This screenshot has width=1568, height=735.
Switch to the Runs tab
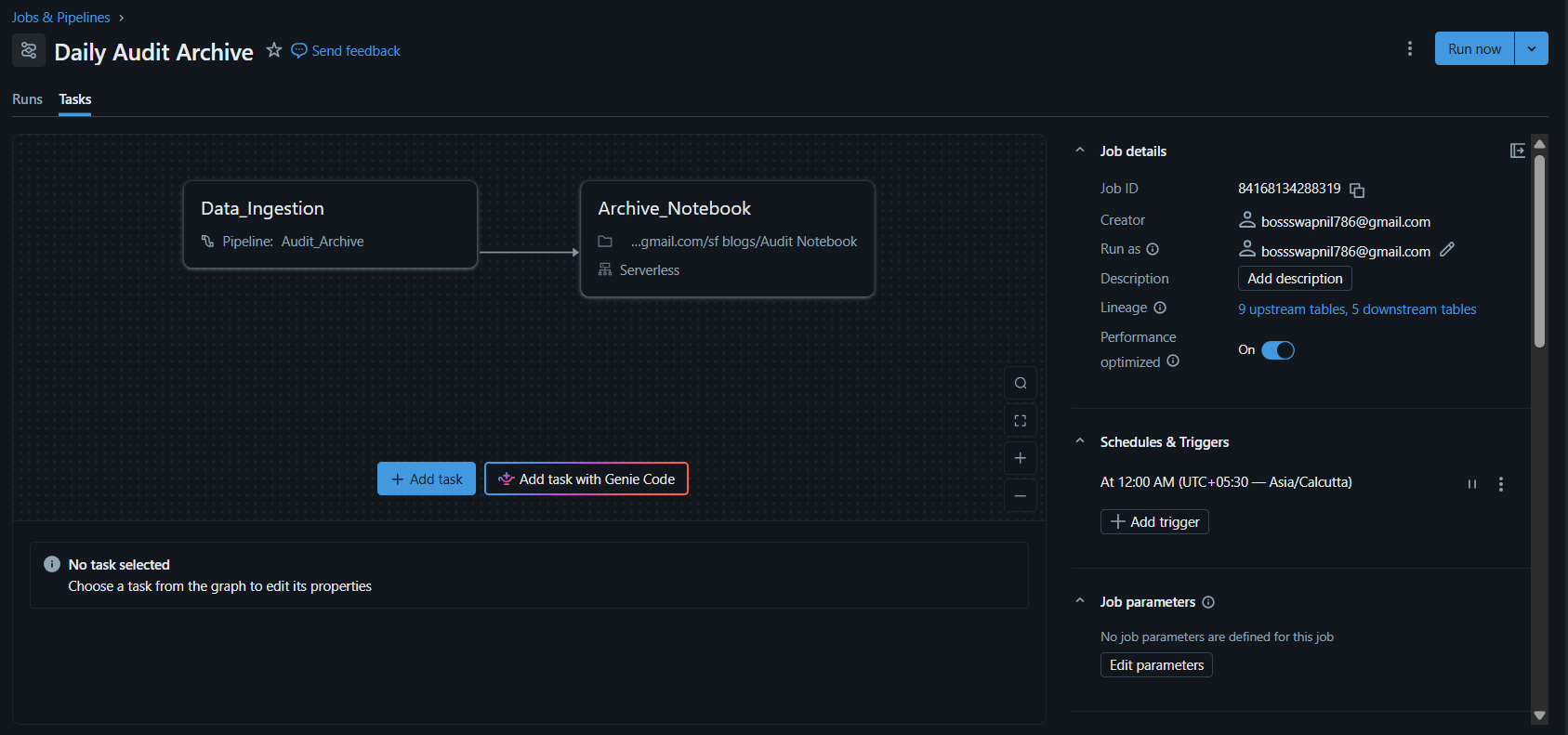click(x=27, y=99)
